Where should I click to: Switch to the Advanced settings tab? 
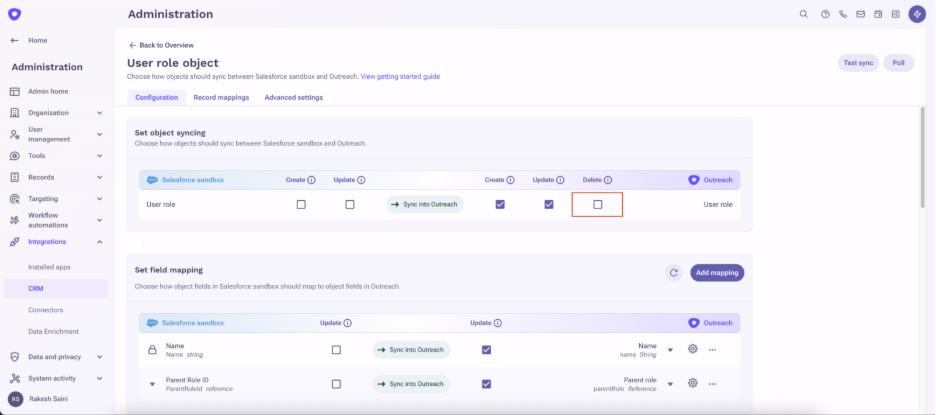coord(294,97)
